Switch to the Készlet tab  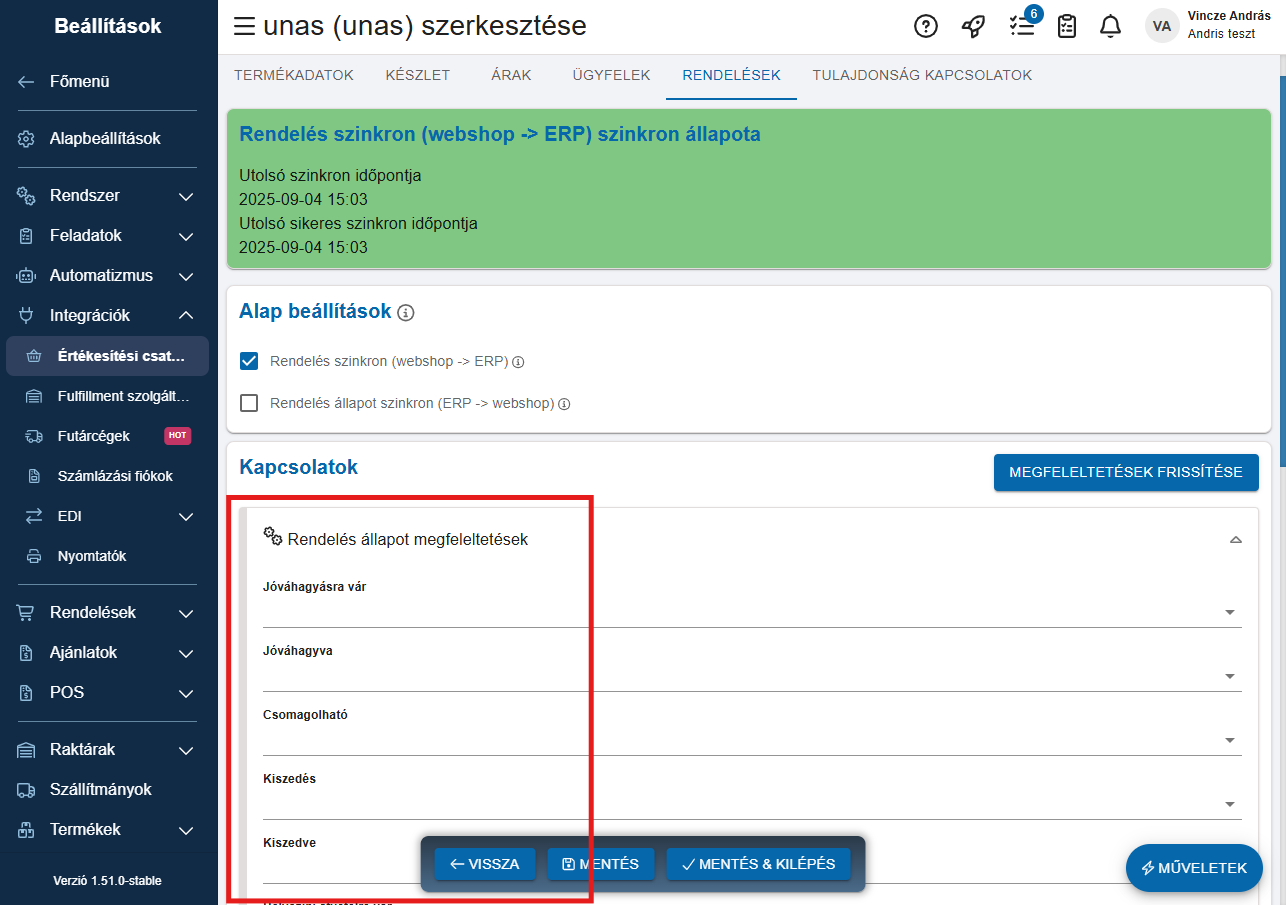418,75
